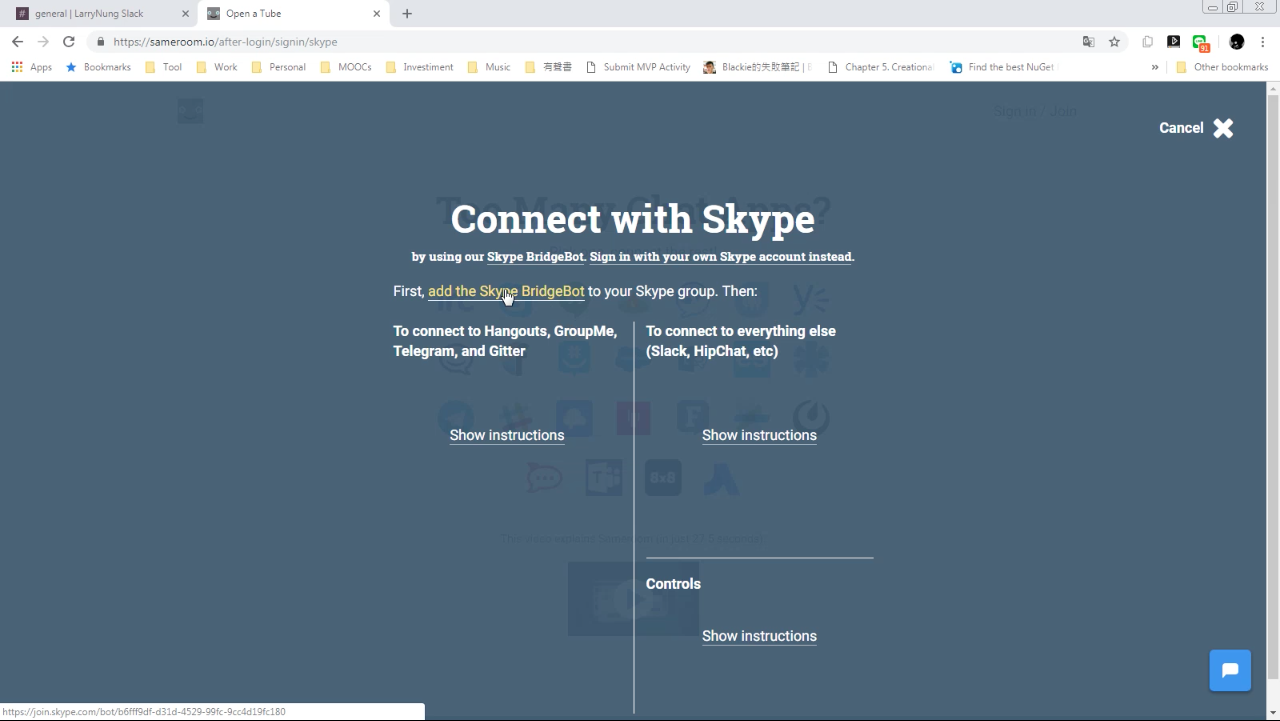
Task: View site security lock info
Action: (100, 42)
